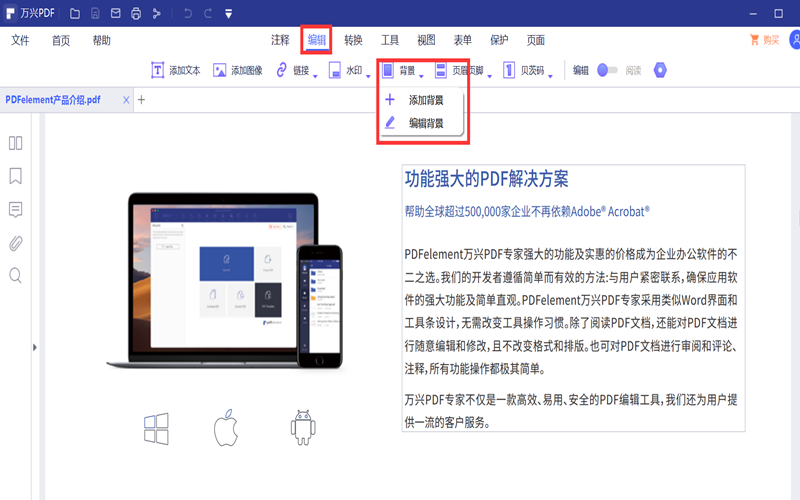The width and height of the screenshot is (800, 500).
Task: Click the email envelope icon
Action: point(115,14)
